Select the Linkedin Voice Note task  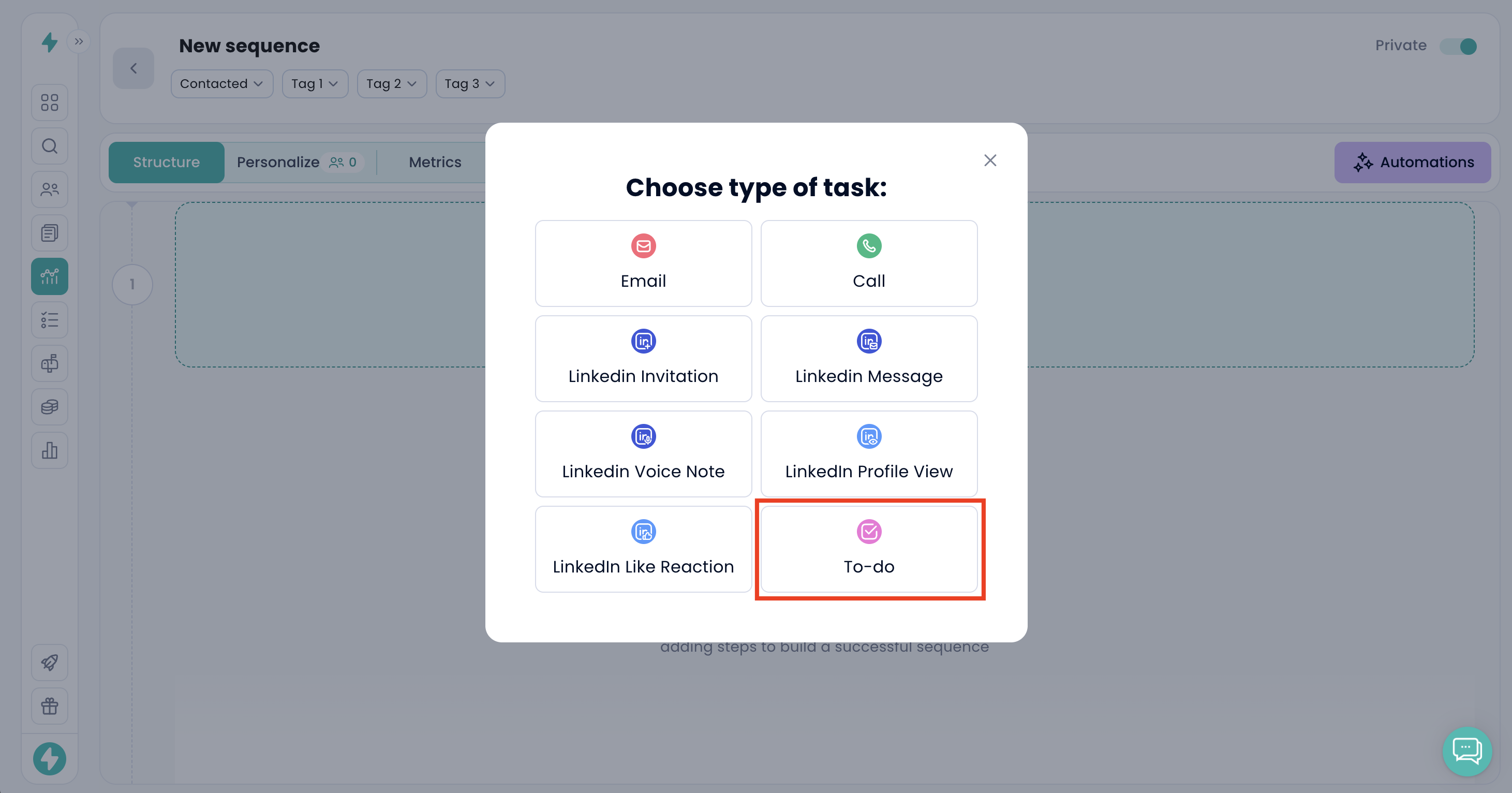click(x=643, y=454)
